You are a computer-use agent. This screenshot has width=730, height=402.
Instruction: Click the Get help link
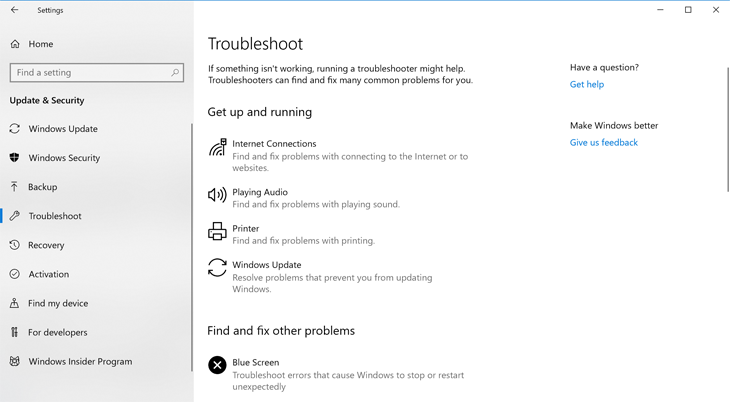click(587, 84)
